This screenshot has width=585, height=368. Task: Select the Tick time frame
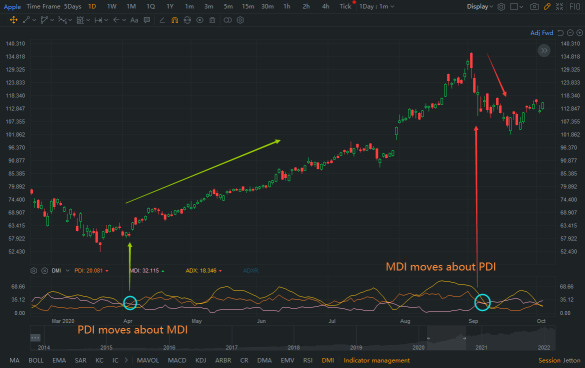[x=345, y=6]
